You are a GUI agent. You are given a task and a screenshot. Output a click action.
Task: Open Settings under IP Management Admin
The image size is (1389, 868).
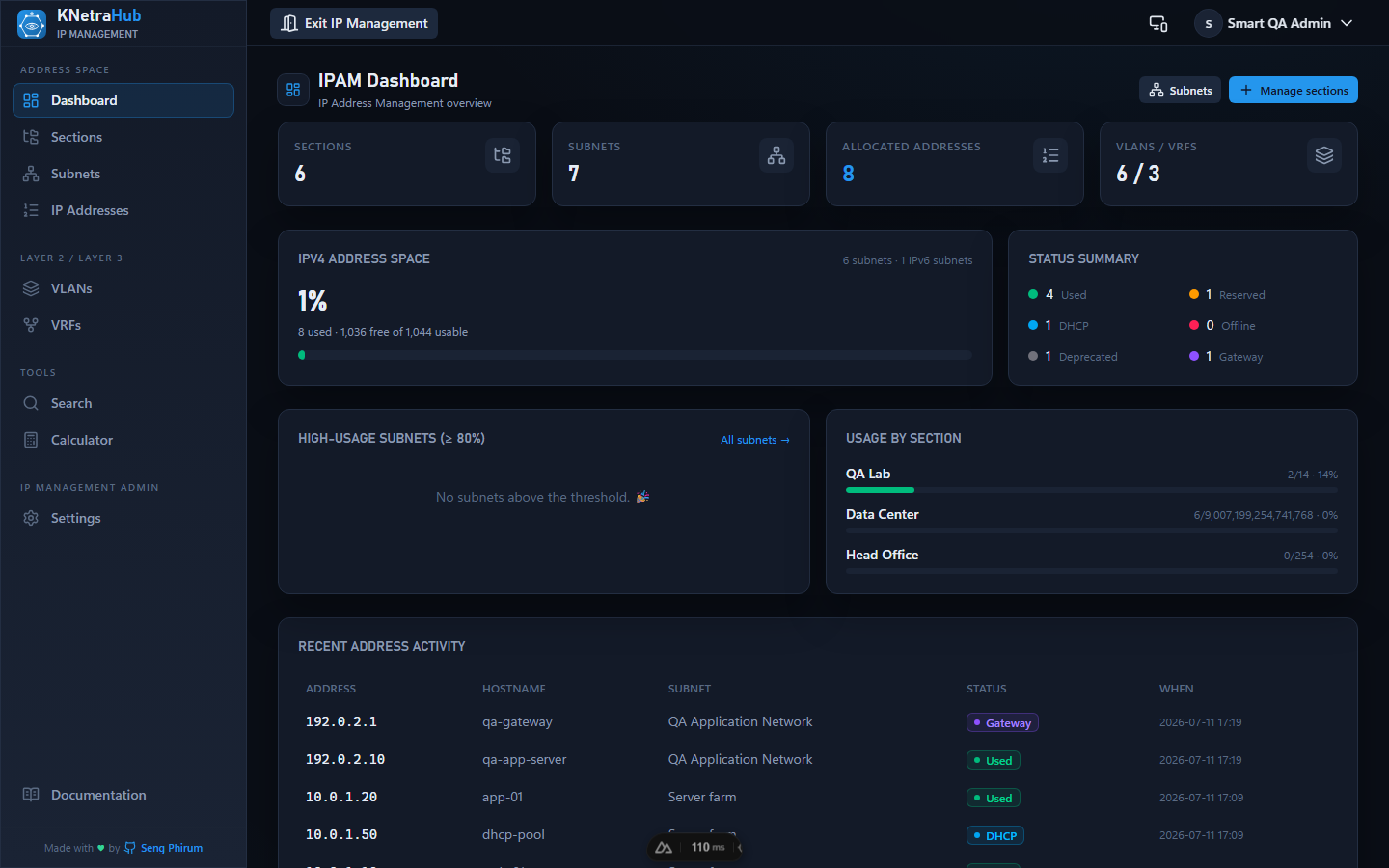123,518
